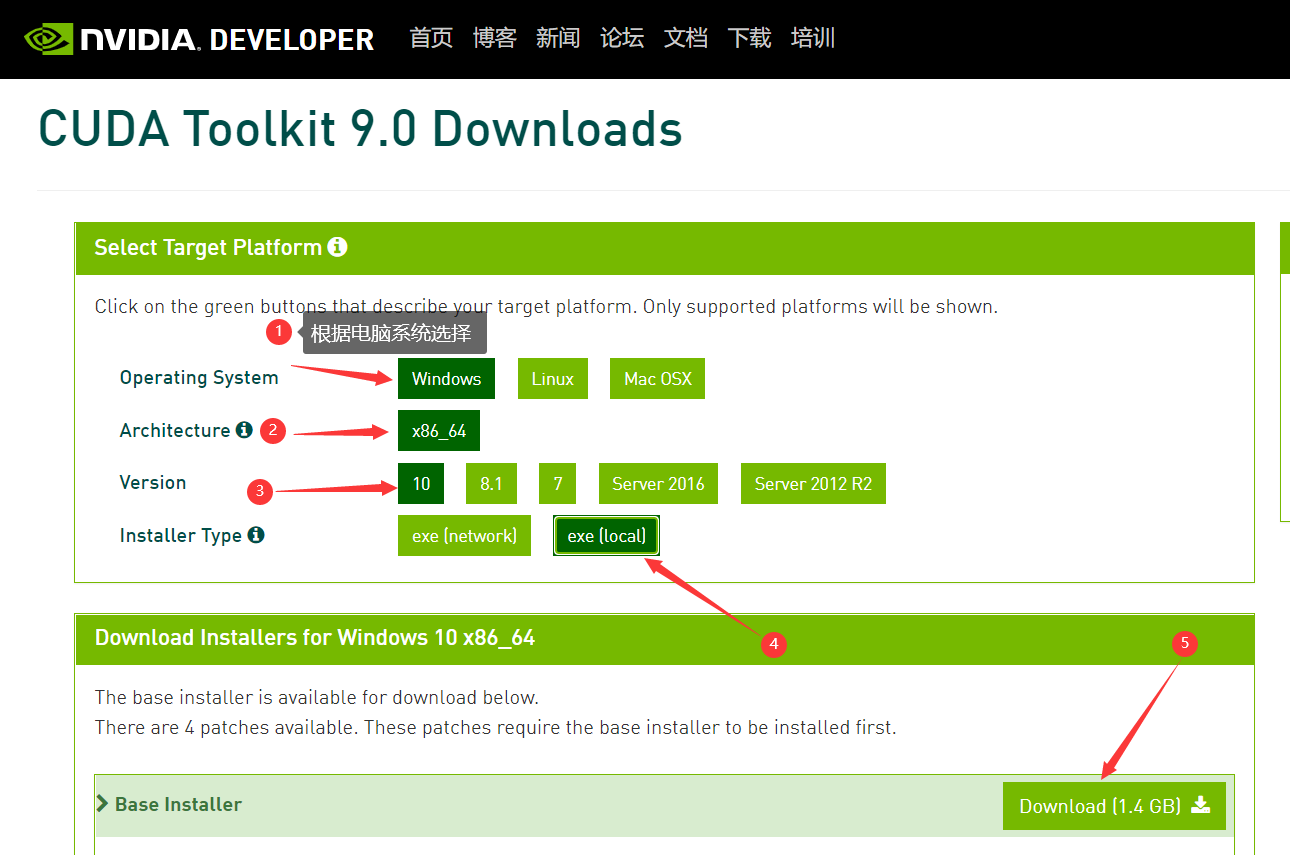The width and height of the screenshot is (1290, 855).
Task: Click the 'Select Target Platform' header text
Action: (208, 247)
